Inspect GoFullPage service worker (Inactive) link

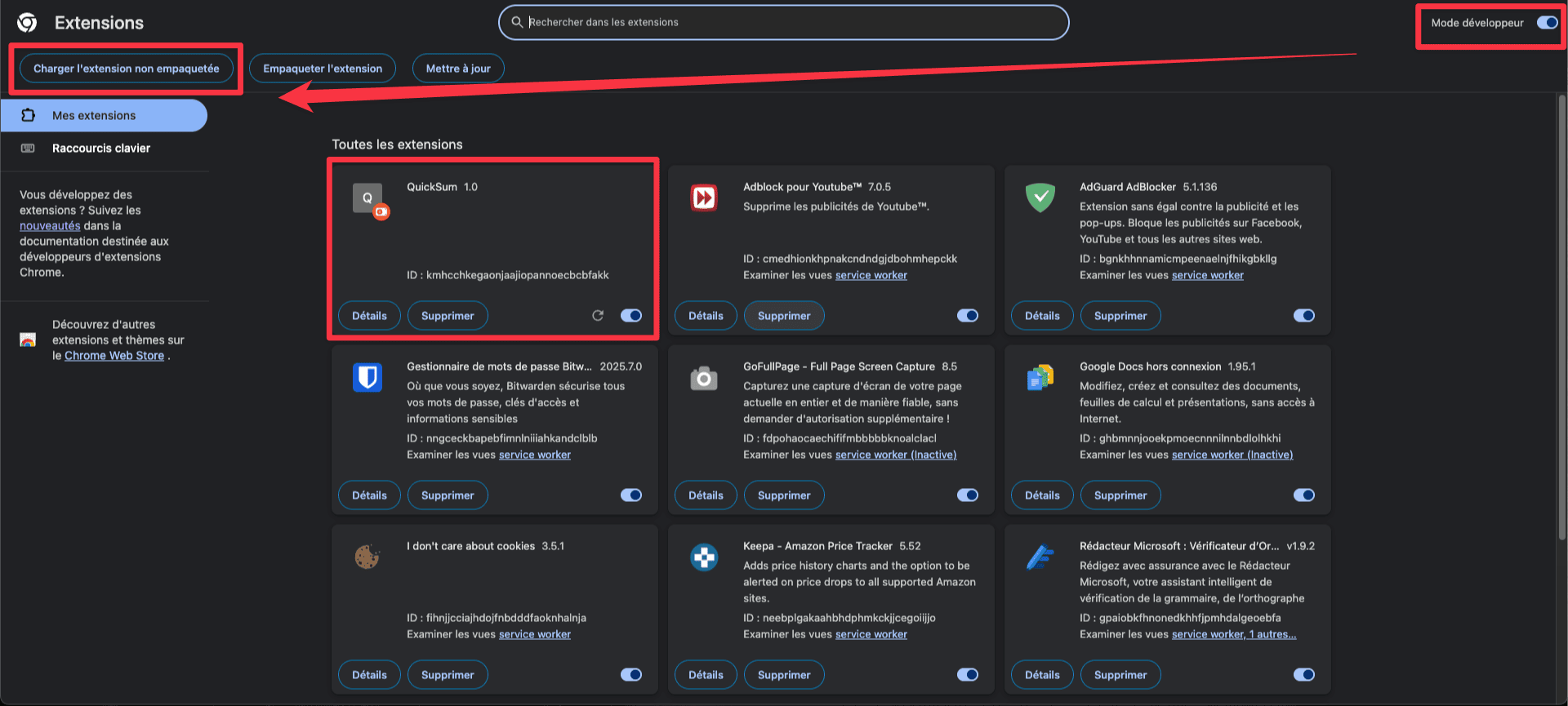pos(896,455)
